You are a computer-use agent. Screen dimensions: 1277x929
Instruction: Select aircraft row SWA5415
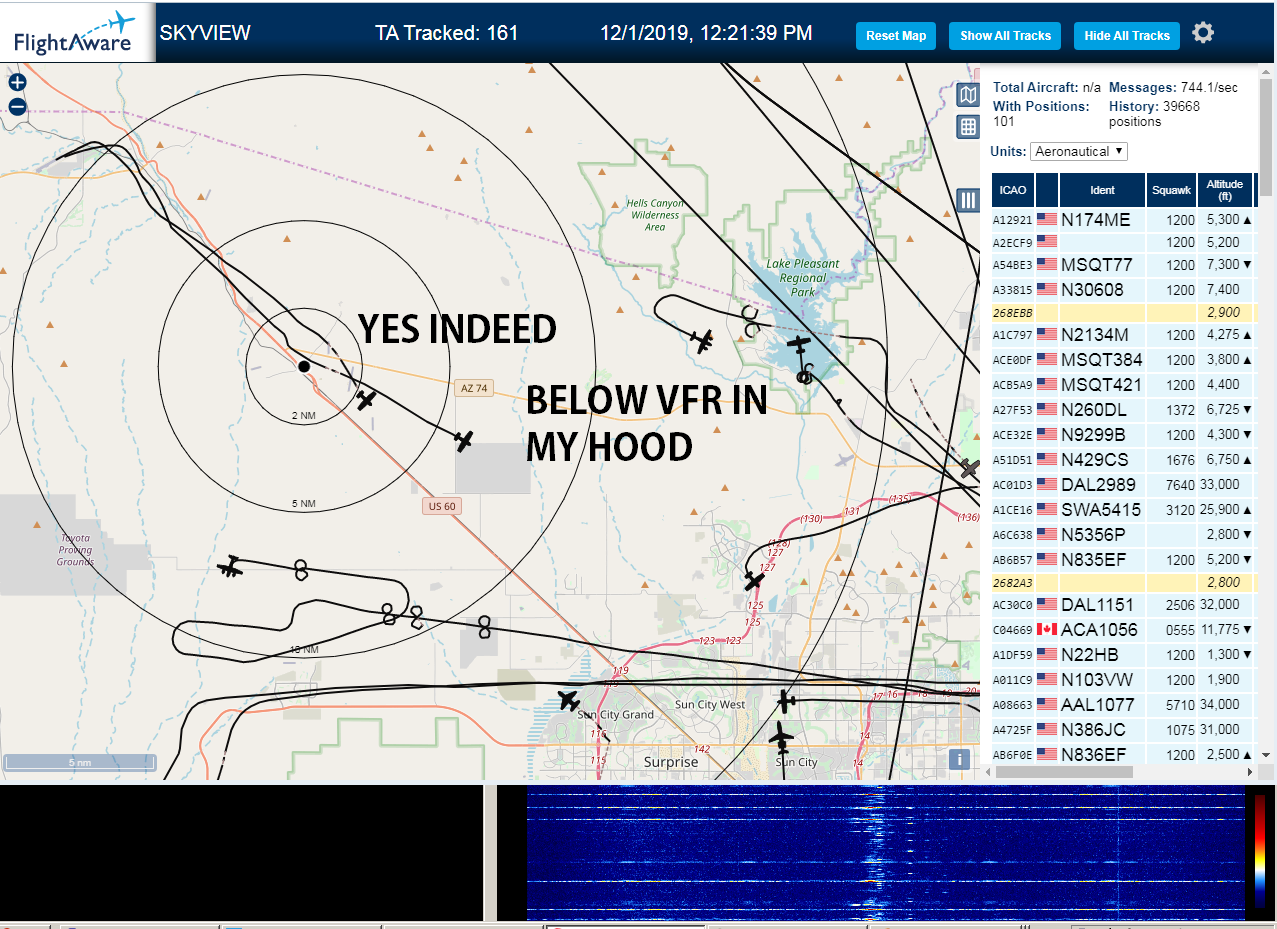[x=1122, y=510]
